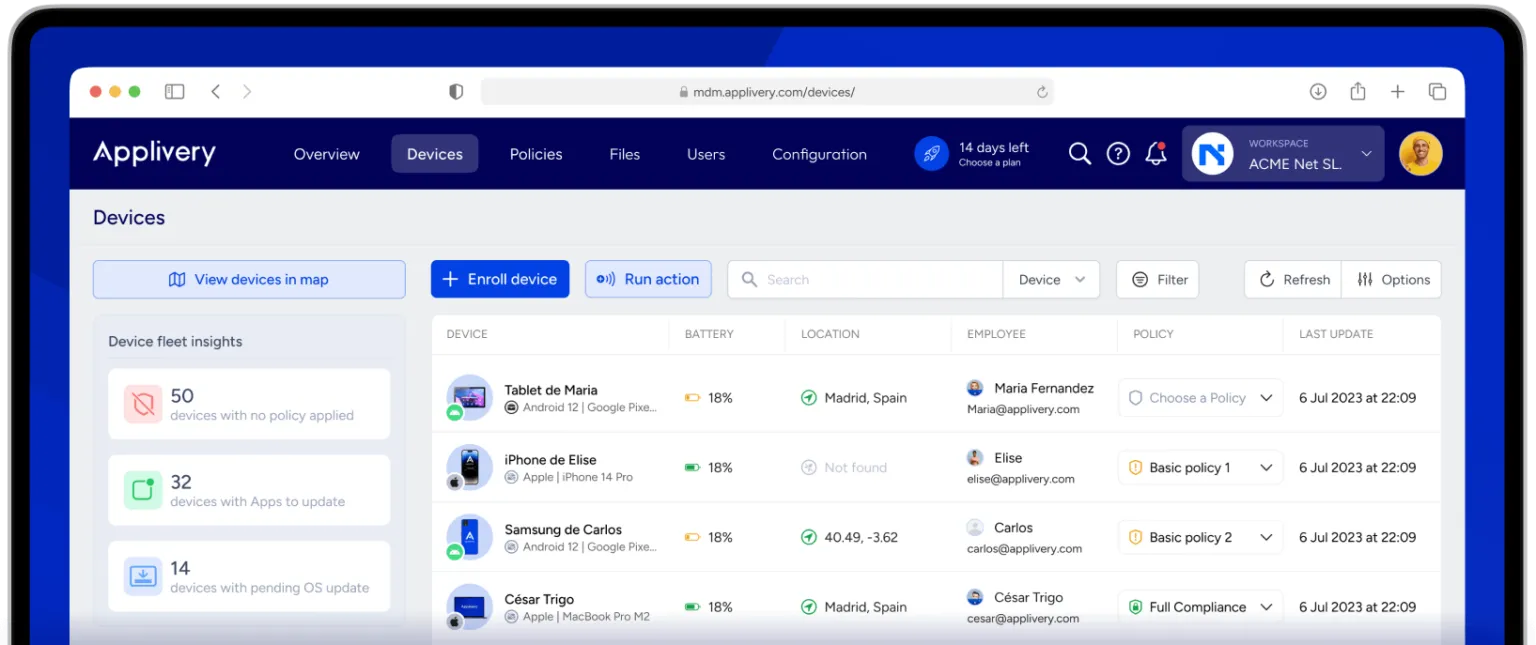This screenshot has height=645, width=1536.
Task: Show tab overview icon in Safari
Action: 1438,91
